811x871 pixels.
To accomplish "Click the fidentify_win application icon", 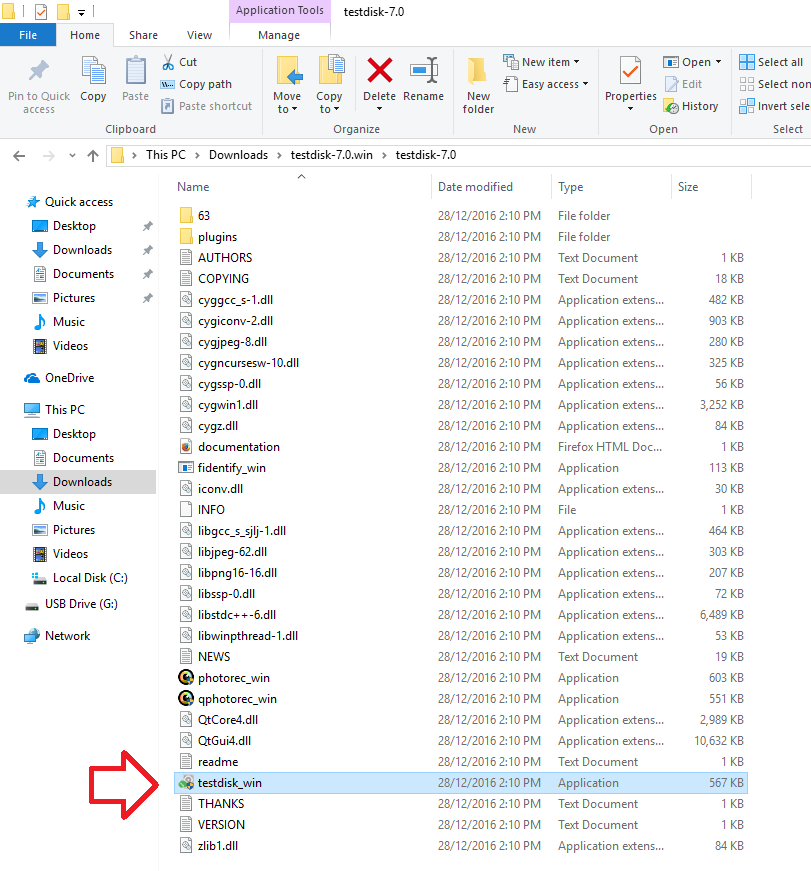I will pos(186,468).
